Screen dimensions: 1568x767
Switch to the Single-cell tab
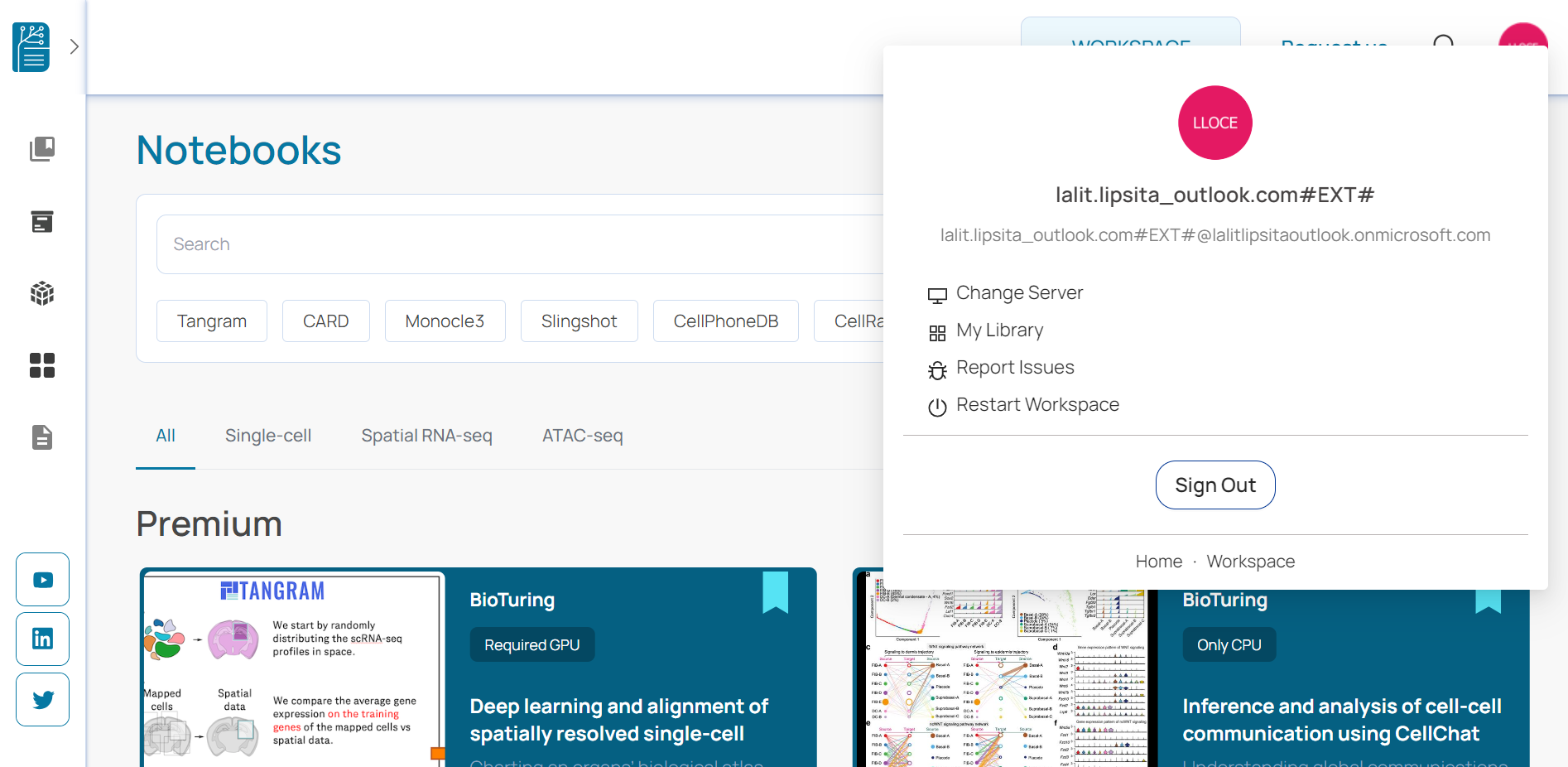(x=268, y=436)
